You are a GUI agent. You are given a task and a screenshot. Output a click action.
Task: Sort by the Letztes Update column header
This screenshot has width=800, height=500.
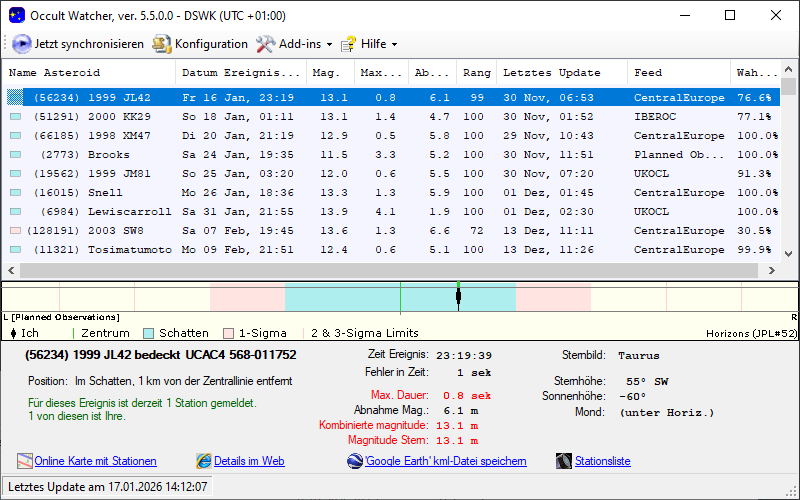562,72
